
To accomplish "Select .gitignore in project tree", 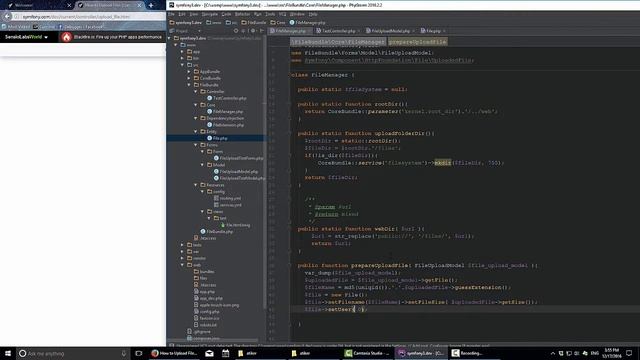I will point(199,331).
